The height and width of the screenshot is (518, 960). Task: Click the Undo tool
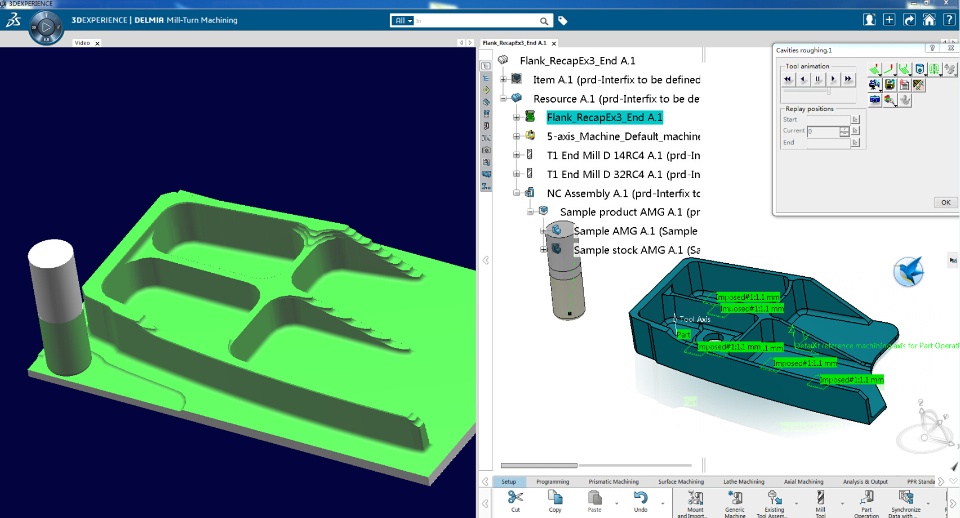tap(640, 501)
